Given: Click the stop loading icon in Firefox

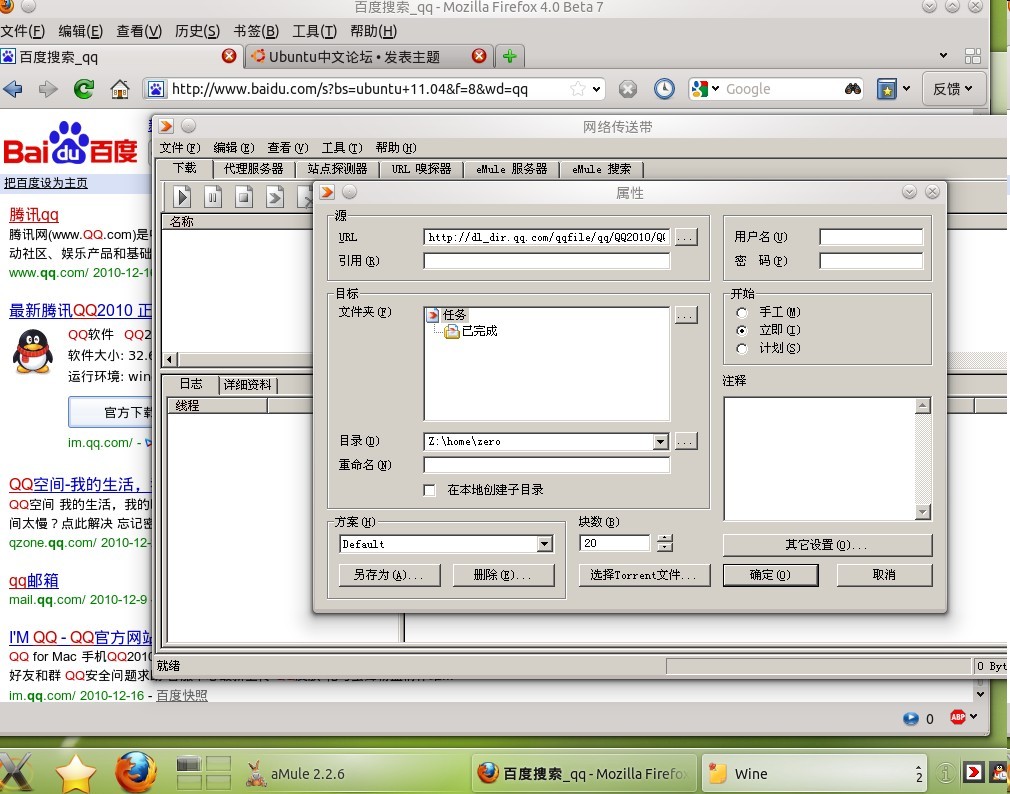Looking at the screenshot, I should [627, 89].
